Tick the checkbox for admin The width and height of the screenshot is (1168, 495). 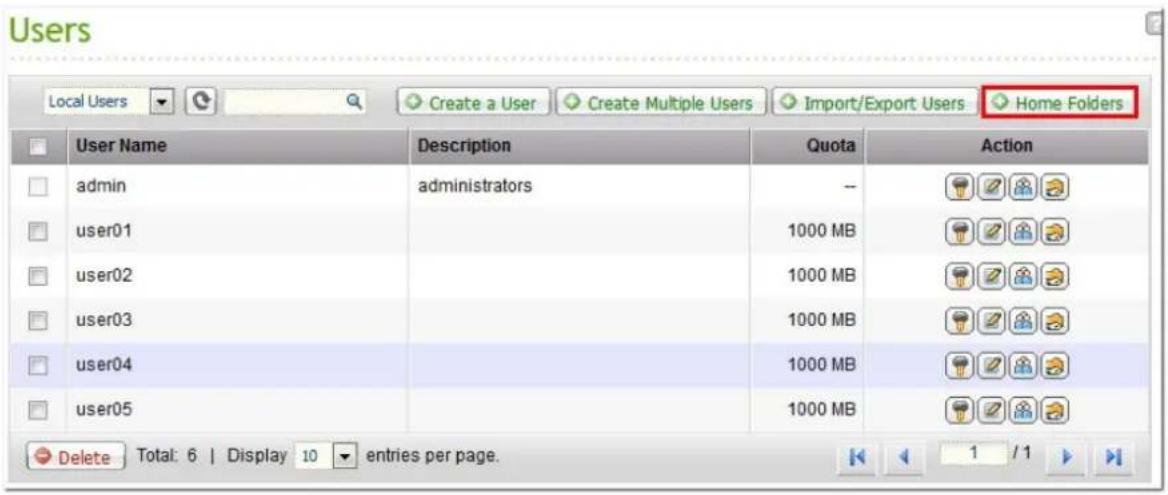pyautogui.click(x=37, y=188)
